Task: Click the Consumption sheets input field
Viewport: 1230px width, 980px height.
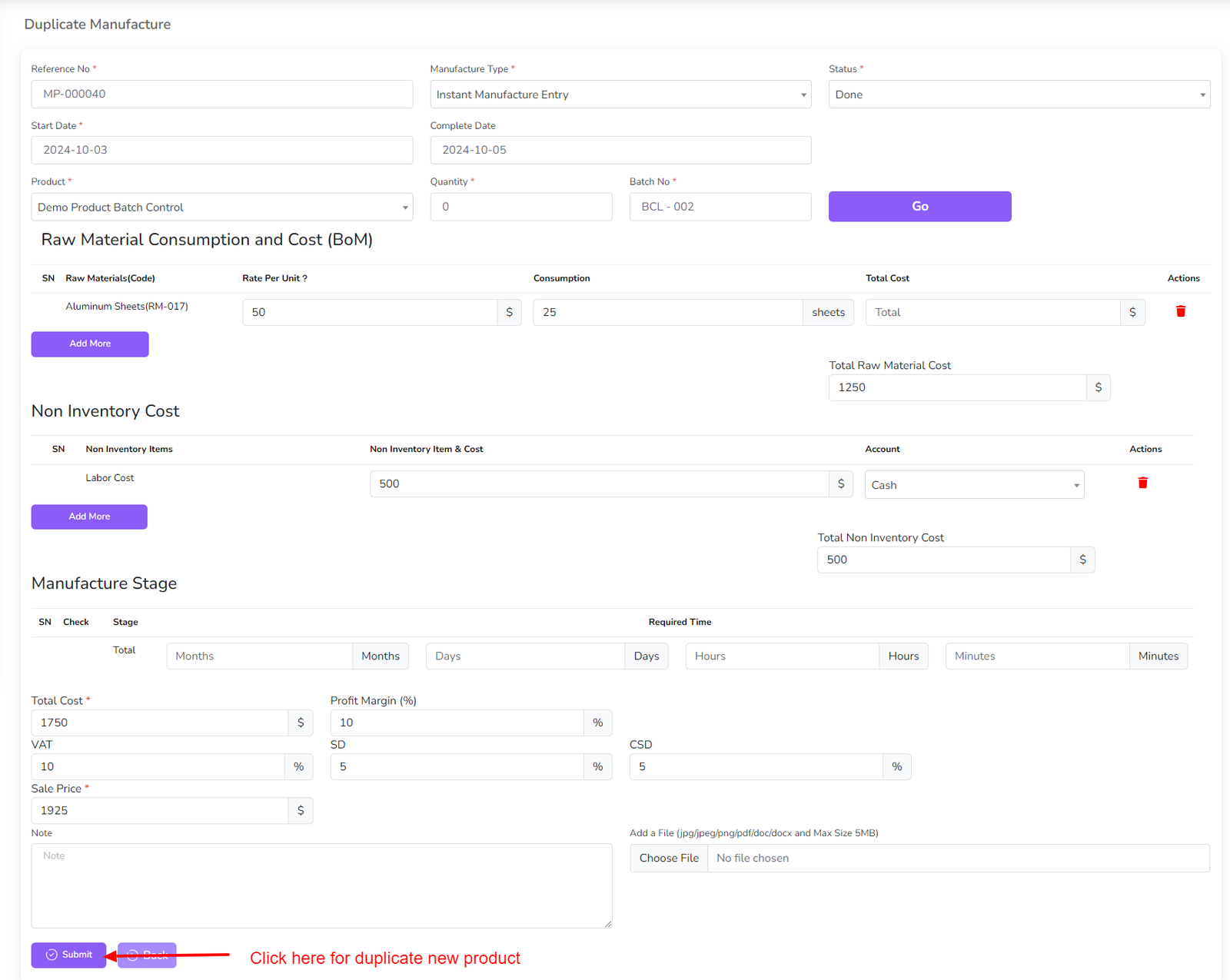Action: click(667, 312)
